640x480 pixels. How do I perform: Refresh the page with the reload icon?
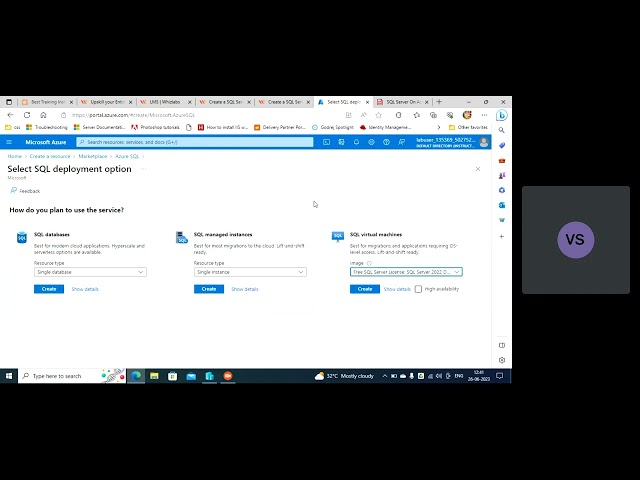tap(27, 115)
